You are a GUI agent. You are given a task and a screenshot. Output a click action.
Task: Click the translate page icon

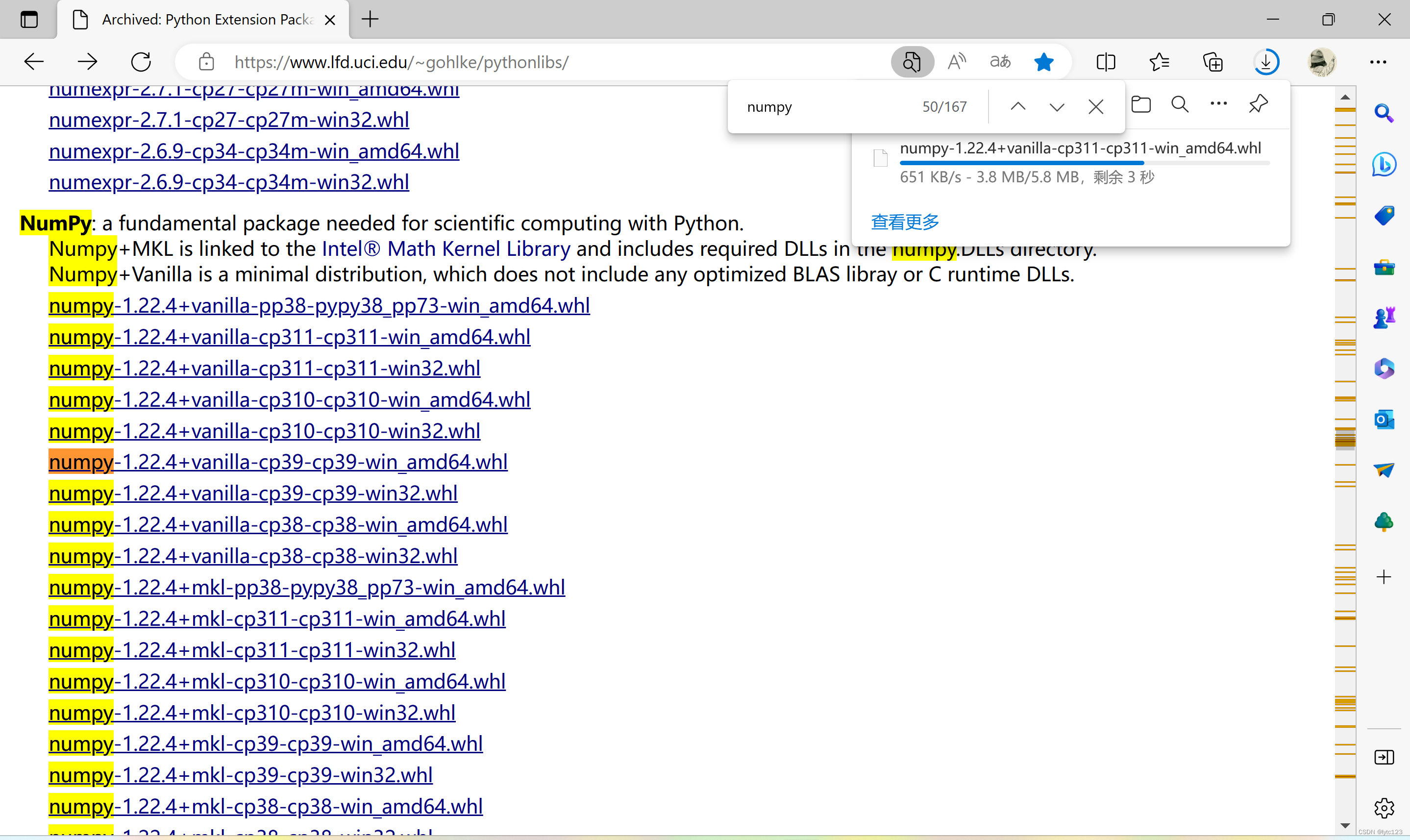(x=1000, y=62)
